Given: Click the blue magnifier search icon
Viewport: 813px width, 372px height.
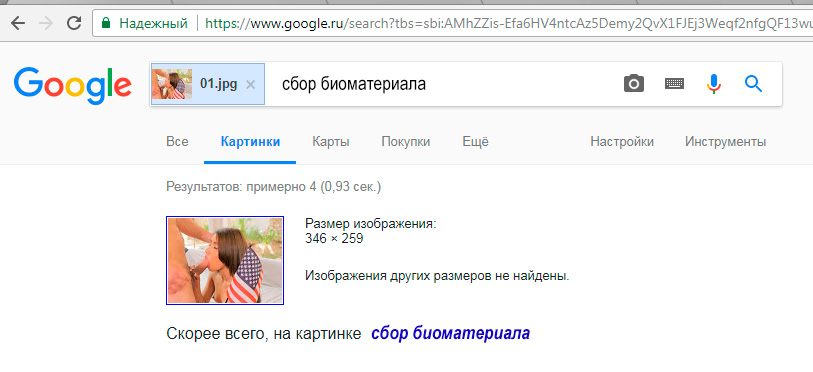Looking at the screenshot, I should click(x=753, y=84).
